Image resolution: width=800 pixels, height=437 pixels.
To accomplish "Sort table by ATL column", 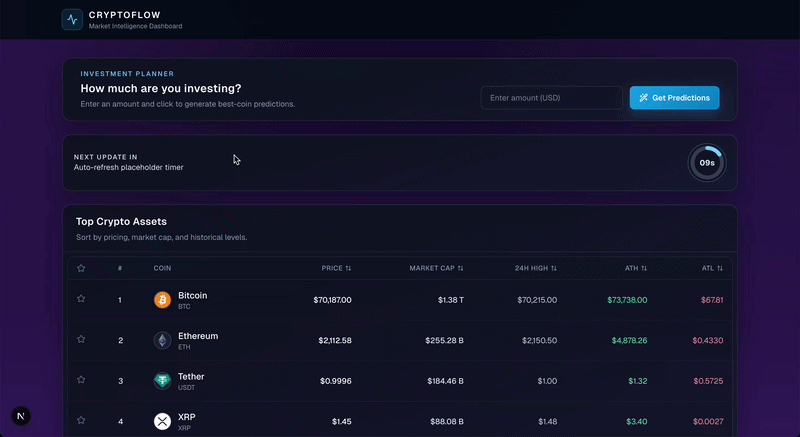I will [x=712, y=268].
